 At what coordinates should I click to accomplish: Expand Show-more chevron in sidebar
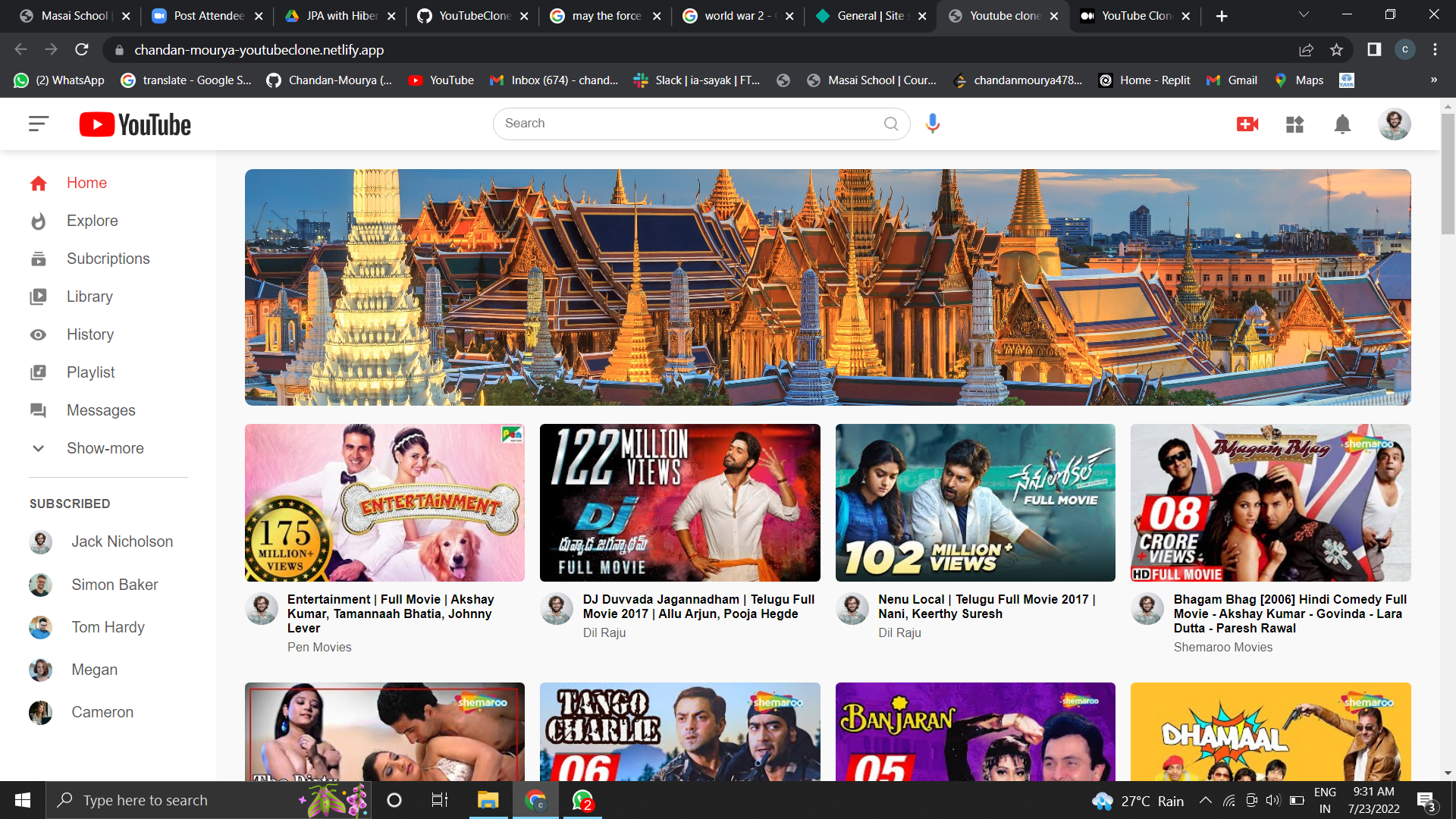(39, 448)
